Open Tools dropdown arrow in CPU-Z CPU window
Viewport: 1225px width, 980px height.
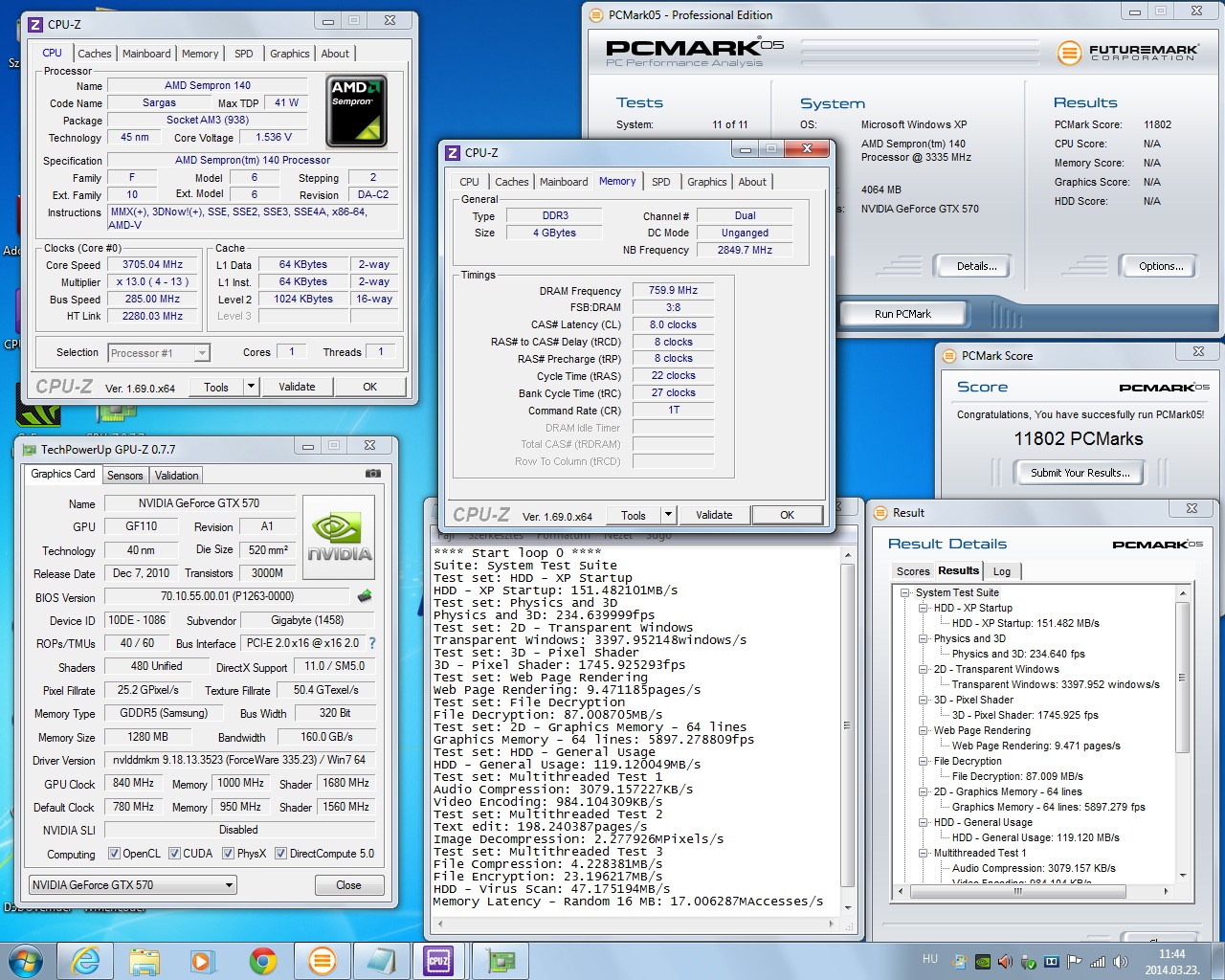pyautogui.click(x=251, y=387)
